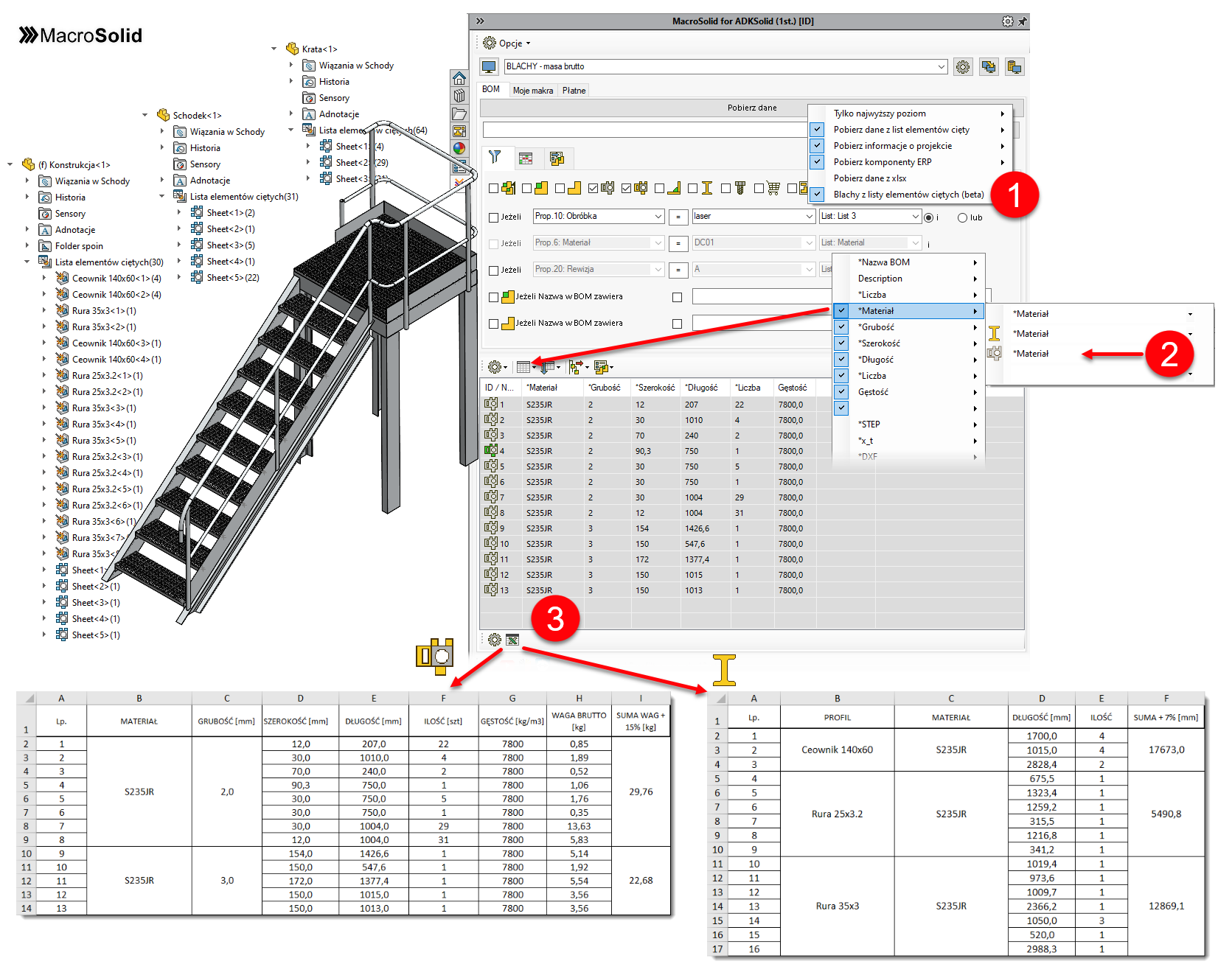
Task: Click the yellow layout icon in the side strip
Action: (x=459, y=131)
